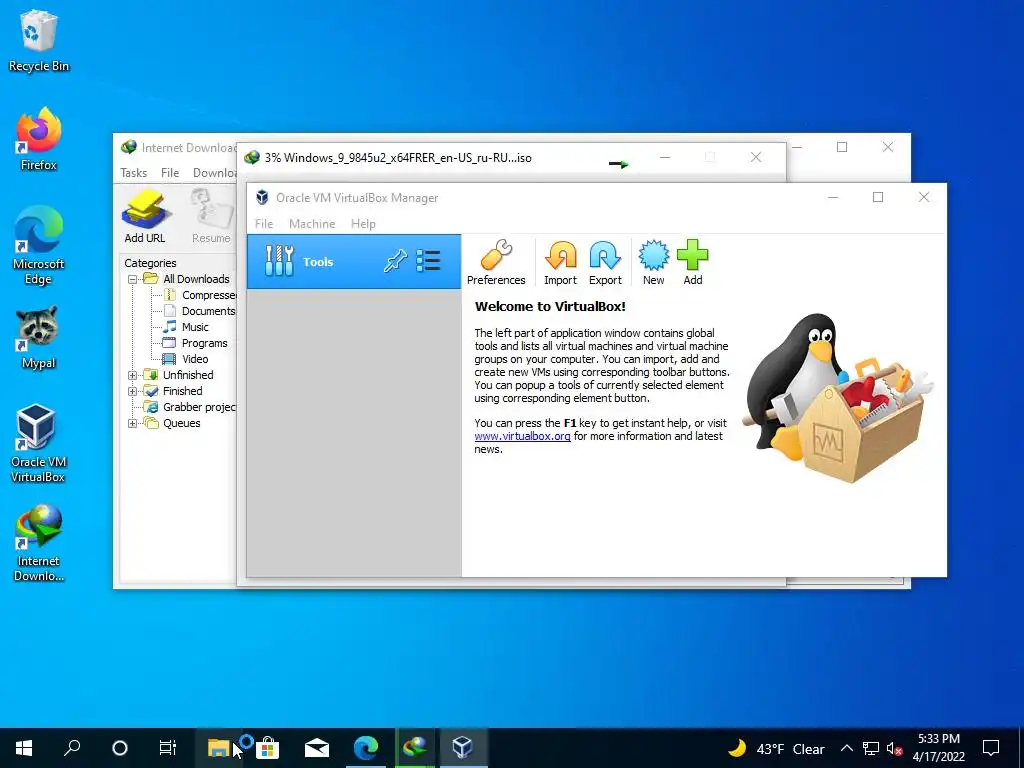Viewport: 1024px width, 768px height.
Task: Expand the Unfinished category
Action: click(x=133, y=375)
